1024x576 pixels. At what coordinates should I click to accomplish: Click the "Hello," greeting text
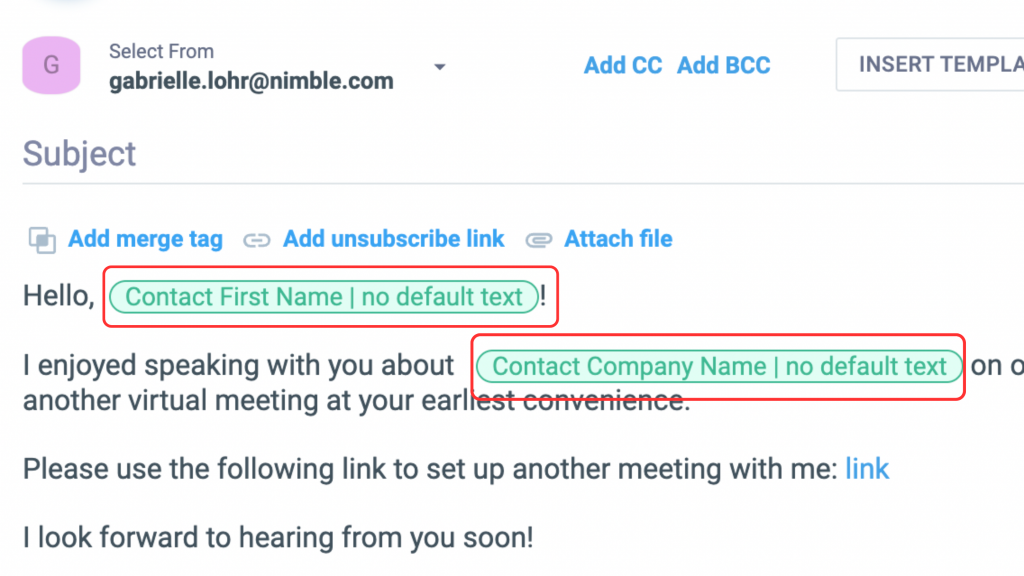(x=58, y=297)
